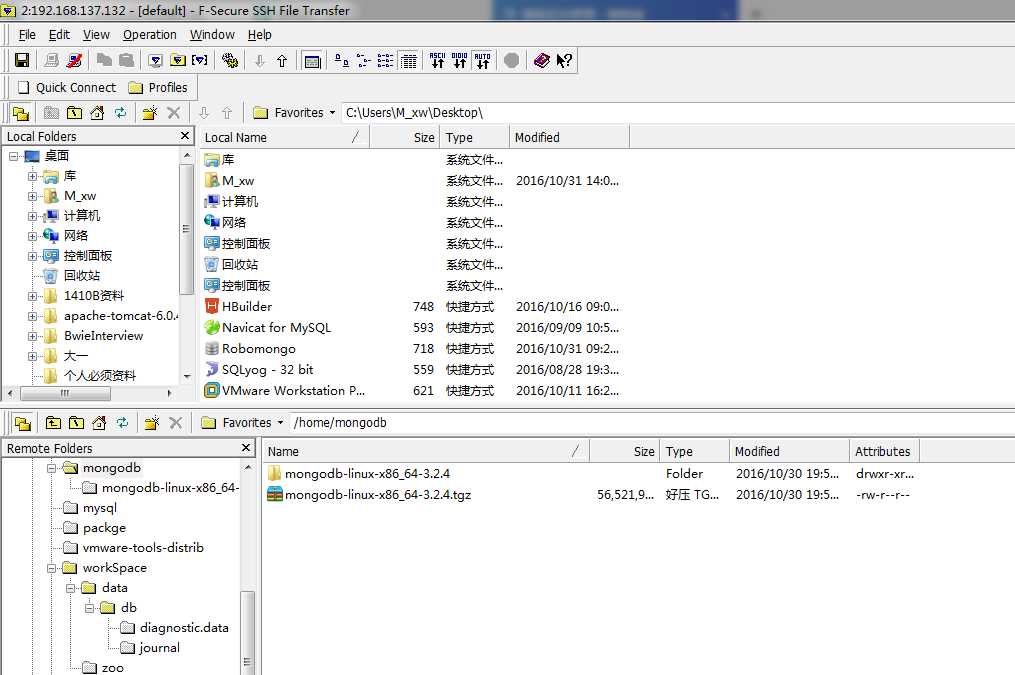Select Navicat for MySQL shortcut
The width and height of the screenshot is (1015, 675).
point(267,327)
